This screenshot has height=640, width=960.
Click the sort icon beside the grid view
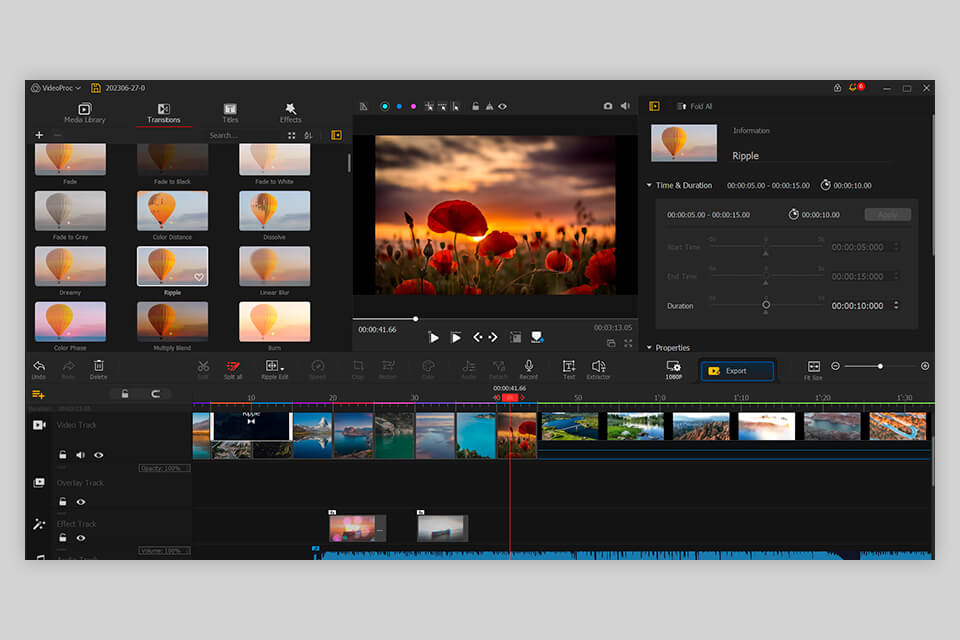coord(308,135)
